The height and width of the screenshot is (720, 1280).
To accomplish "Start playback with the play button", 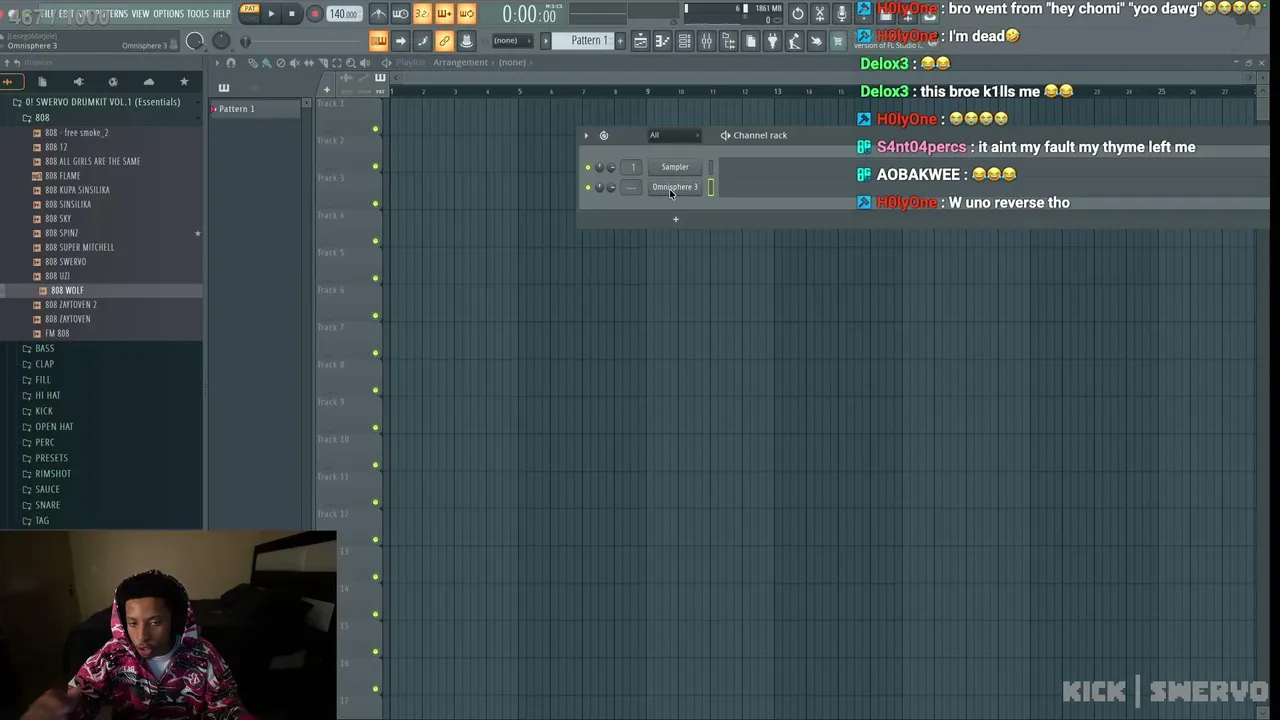I will coord(271,14).
